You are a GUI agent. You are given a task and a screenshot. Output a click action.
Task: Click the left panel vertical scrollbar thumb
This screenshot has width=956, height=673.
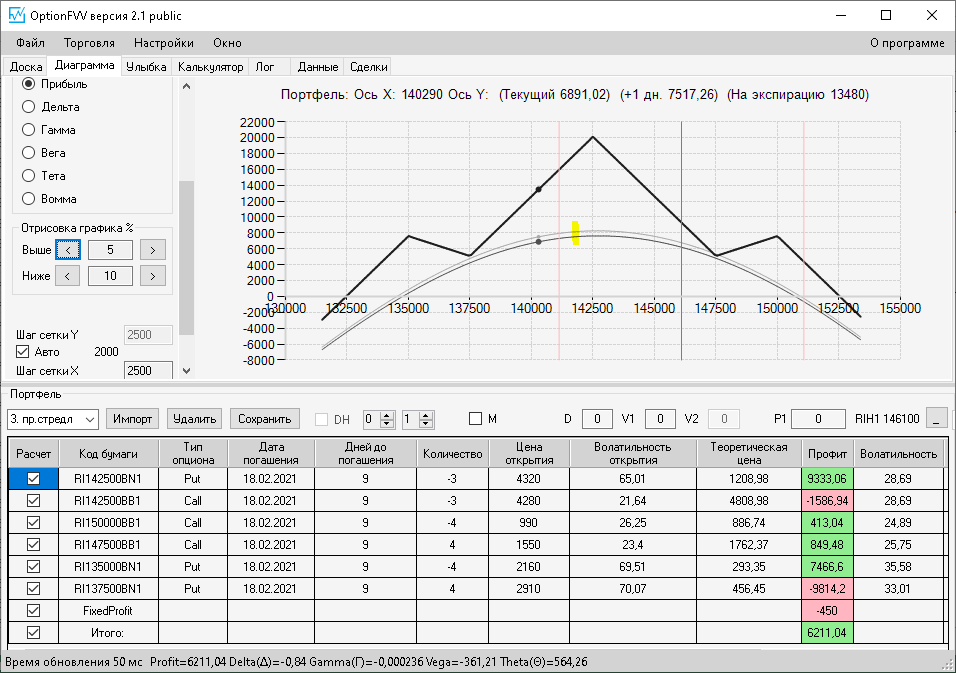click(187, 258)
